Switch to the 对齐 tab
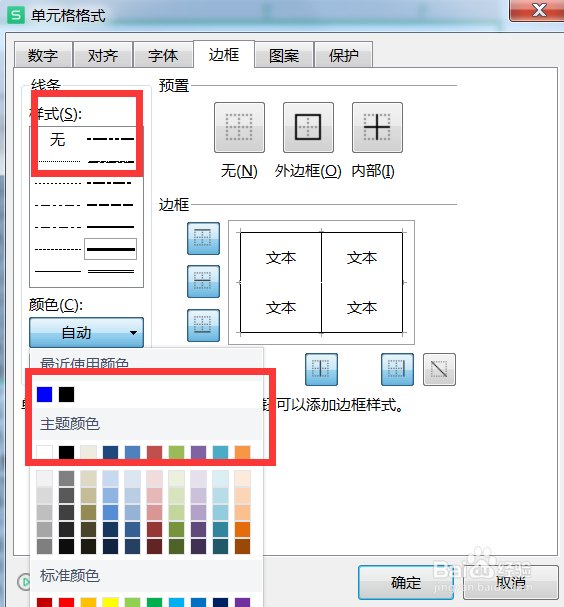The height and width of the screenshot is (607, 564). [x=103, y=55]
